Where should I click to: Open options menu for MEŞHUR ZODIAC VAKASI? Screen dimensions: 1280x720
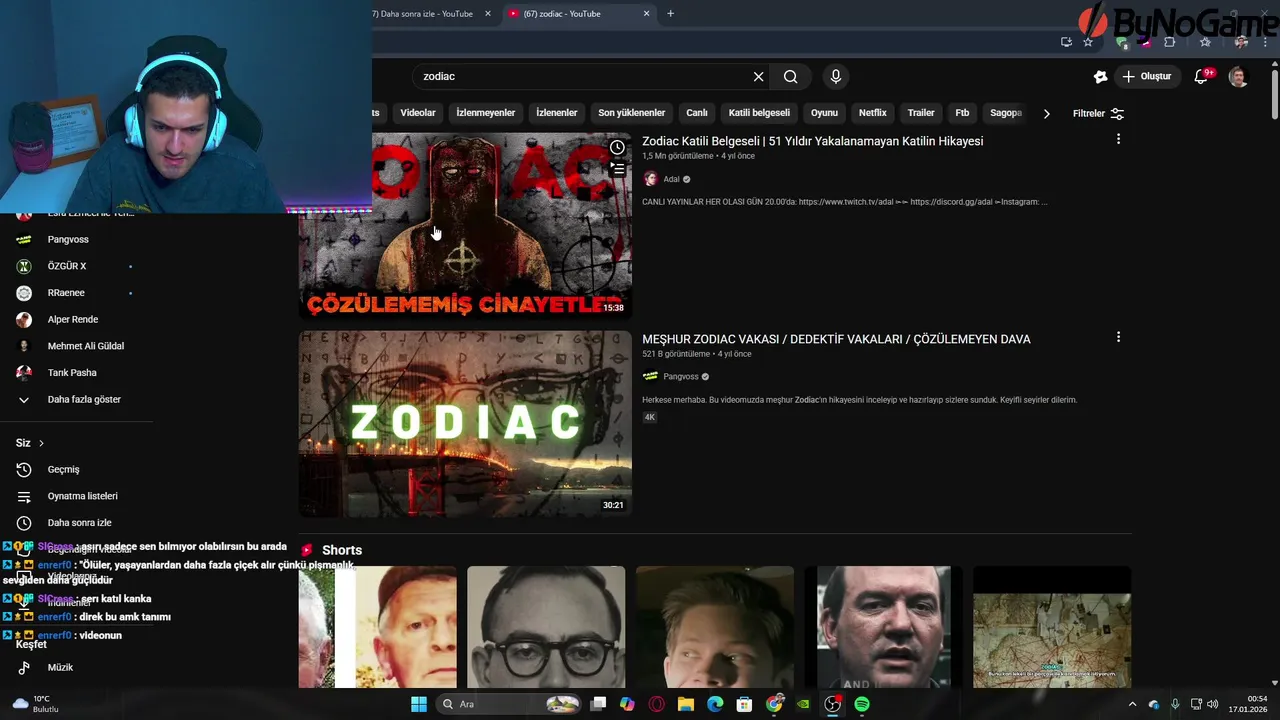[1118, 337]
